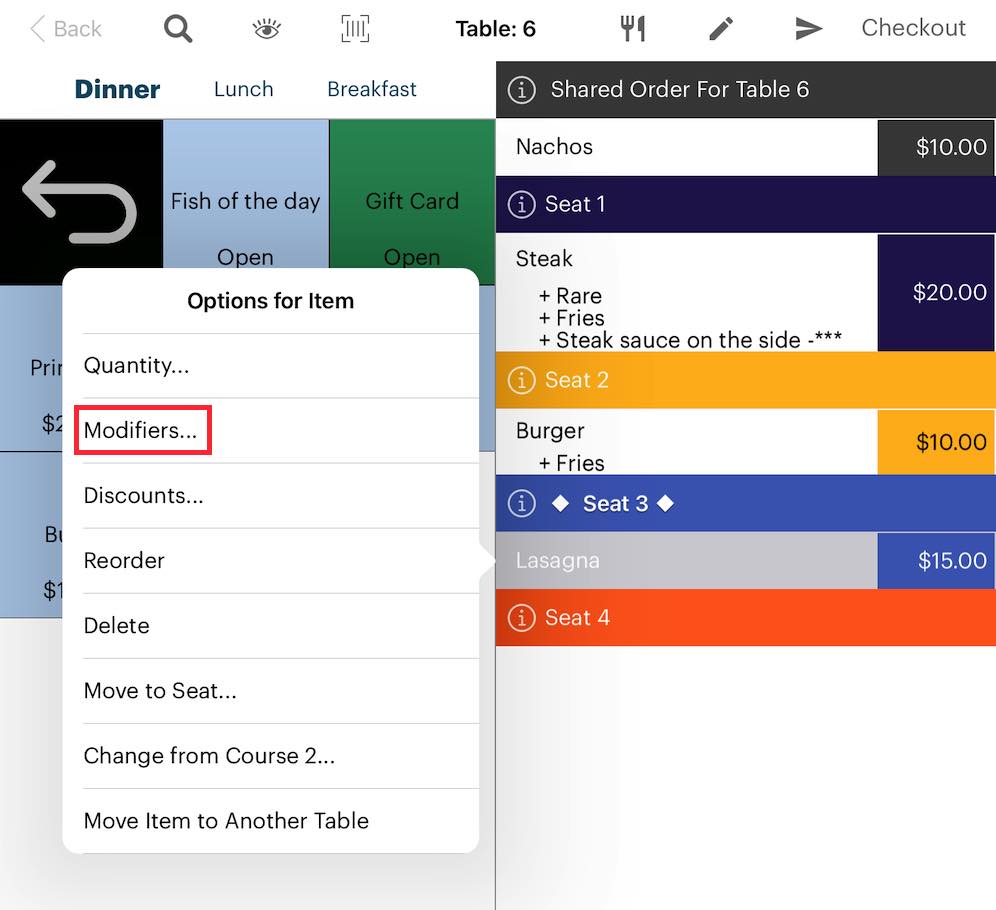This screenshot has width=996, height=910.
Task: Toggle the eye view icon
Action: click(266, 29)
